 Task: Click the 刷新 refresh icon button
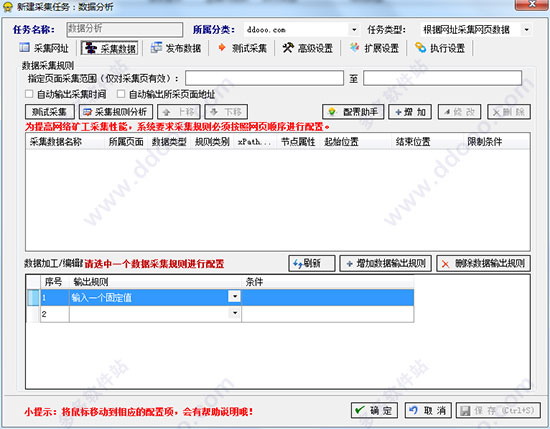click(x=298, y=263)
